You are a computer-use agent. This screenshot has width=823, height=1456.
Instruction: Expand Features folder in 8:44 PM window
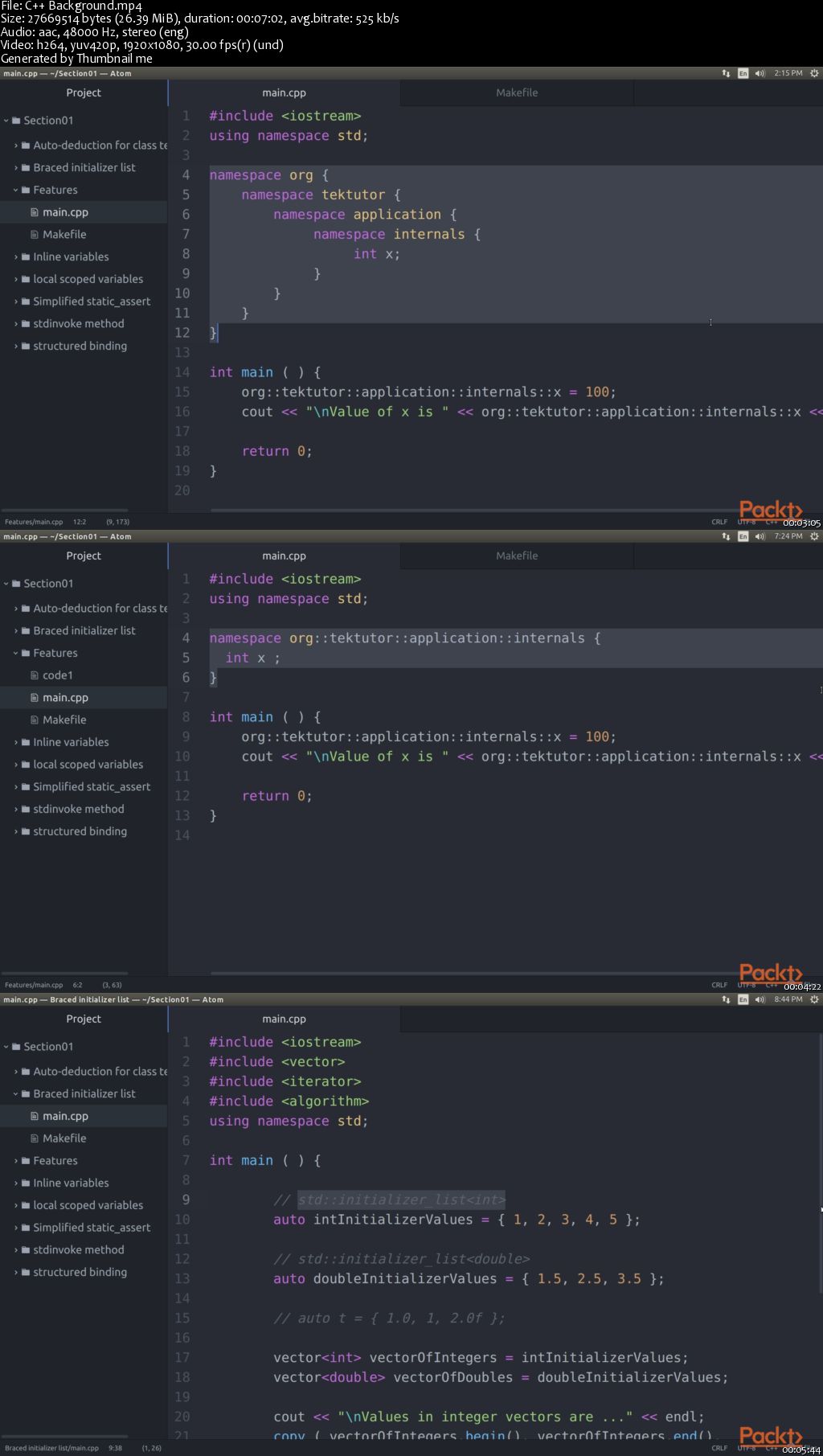pyautogui.click(x=16, y=1160)
